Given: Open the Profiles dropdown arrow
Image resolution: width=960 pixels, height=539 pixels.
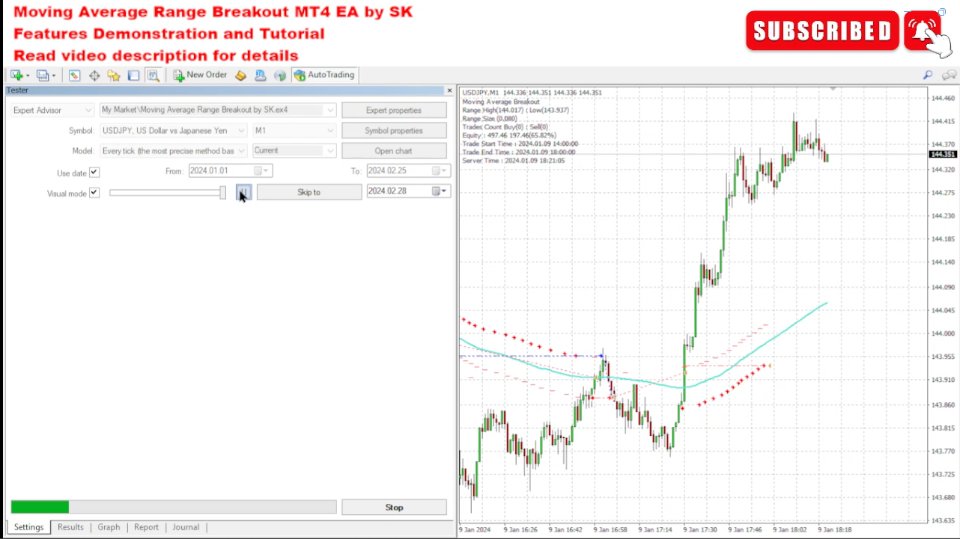Looking at the screenshot, I should coord(54,75).
